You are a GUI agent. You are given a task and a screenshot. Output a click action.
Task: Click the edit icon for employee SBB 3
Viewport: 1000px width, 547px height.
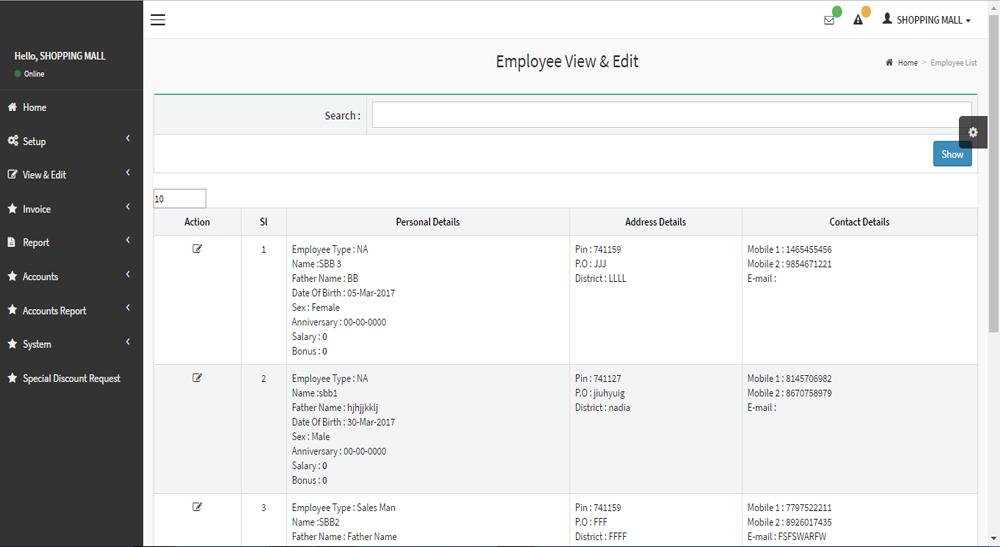click(x=197, y=249)
